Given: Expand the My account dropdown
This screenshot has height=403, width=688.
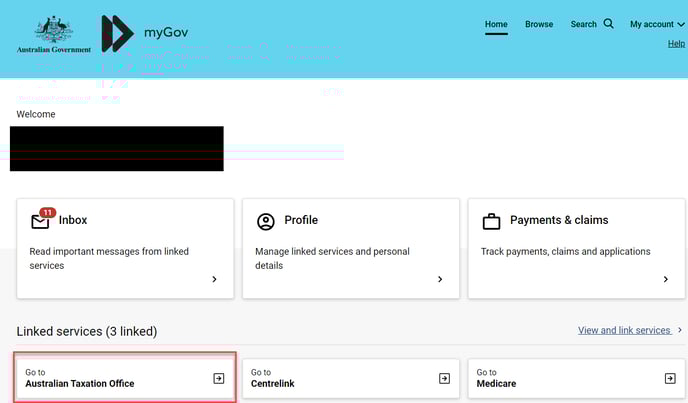Looking at the screenshot, I should [657, 24].
